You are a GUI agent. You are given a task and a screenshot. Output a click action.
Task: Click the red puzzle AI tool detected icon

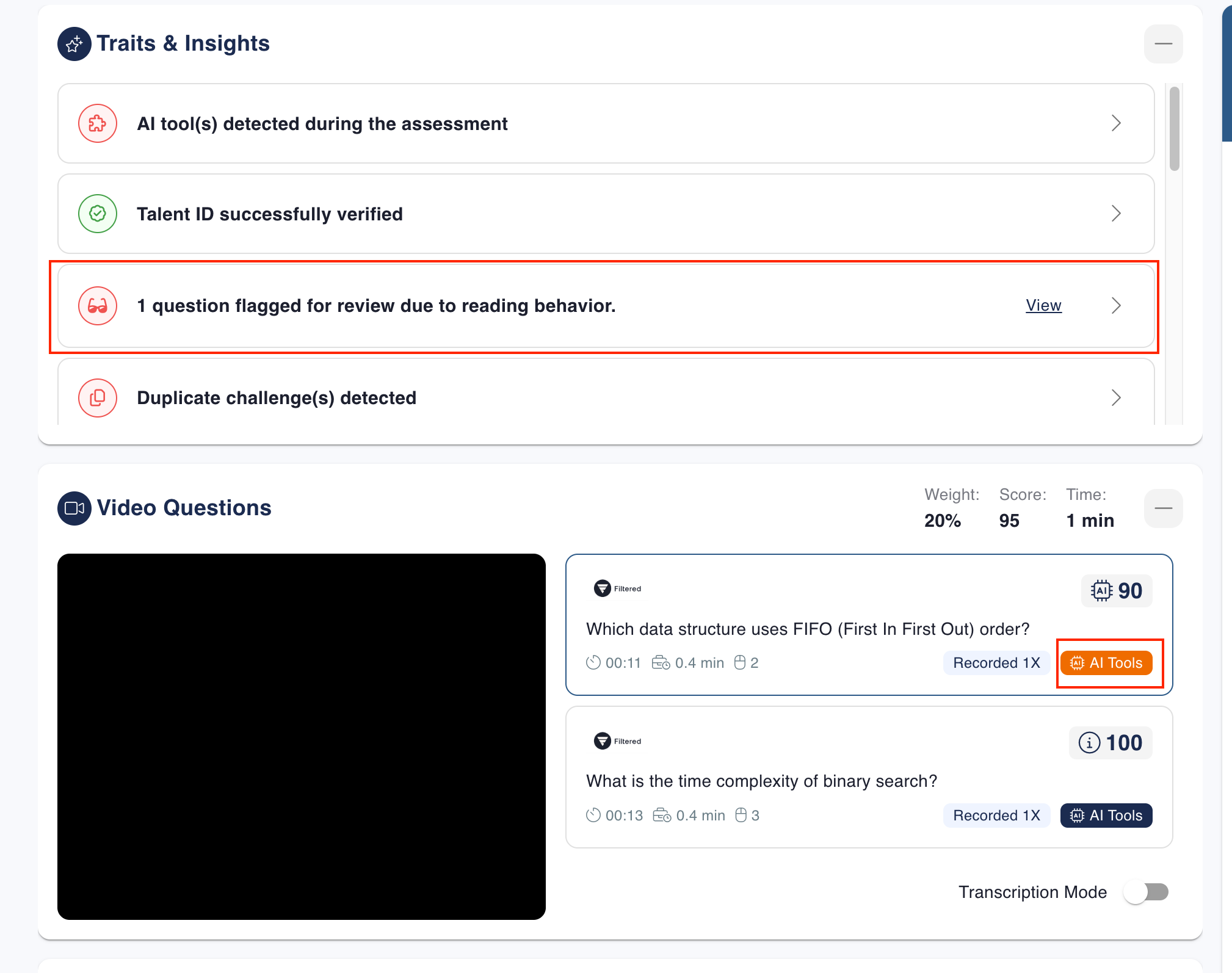pyautogui.click(x=98, y=123)
